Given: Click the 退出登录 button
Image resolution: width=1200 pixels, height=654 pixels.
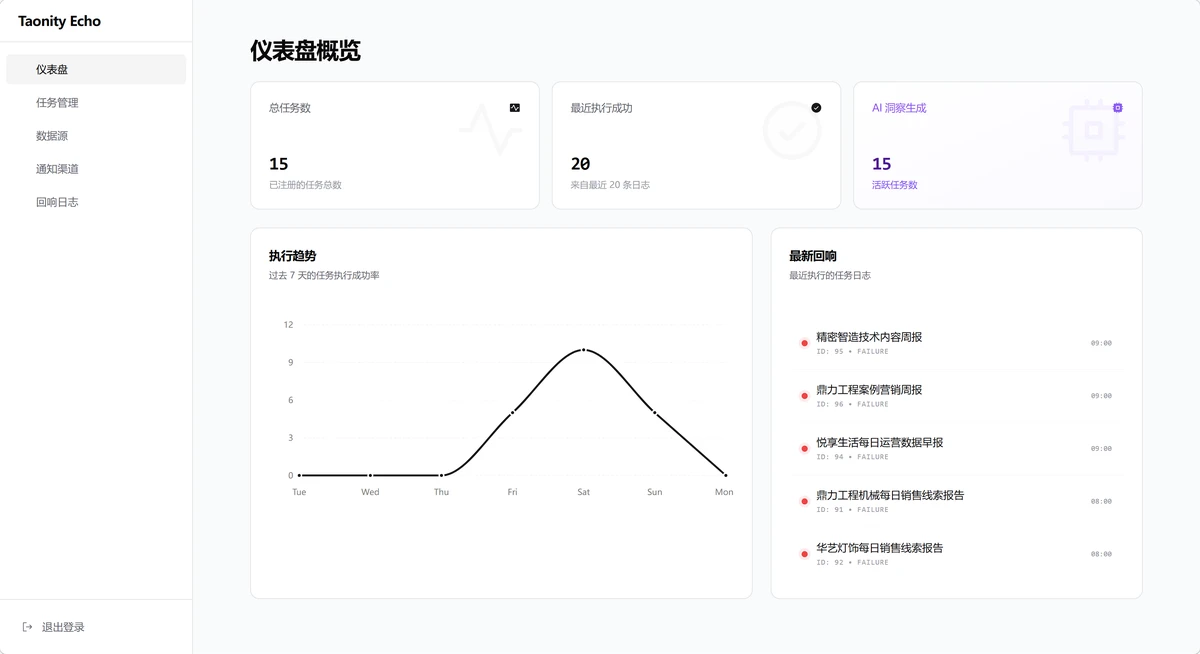Looking at the screenshot, I should [63, 627].
